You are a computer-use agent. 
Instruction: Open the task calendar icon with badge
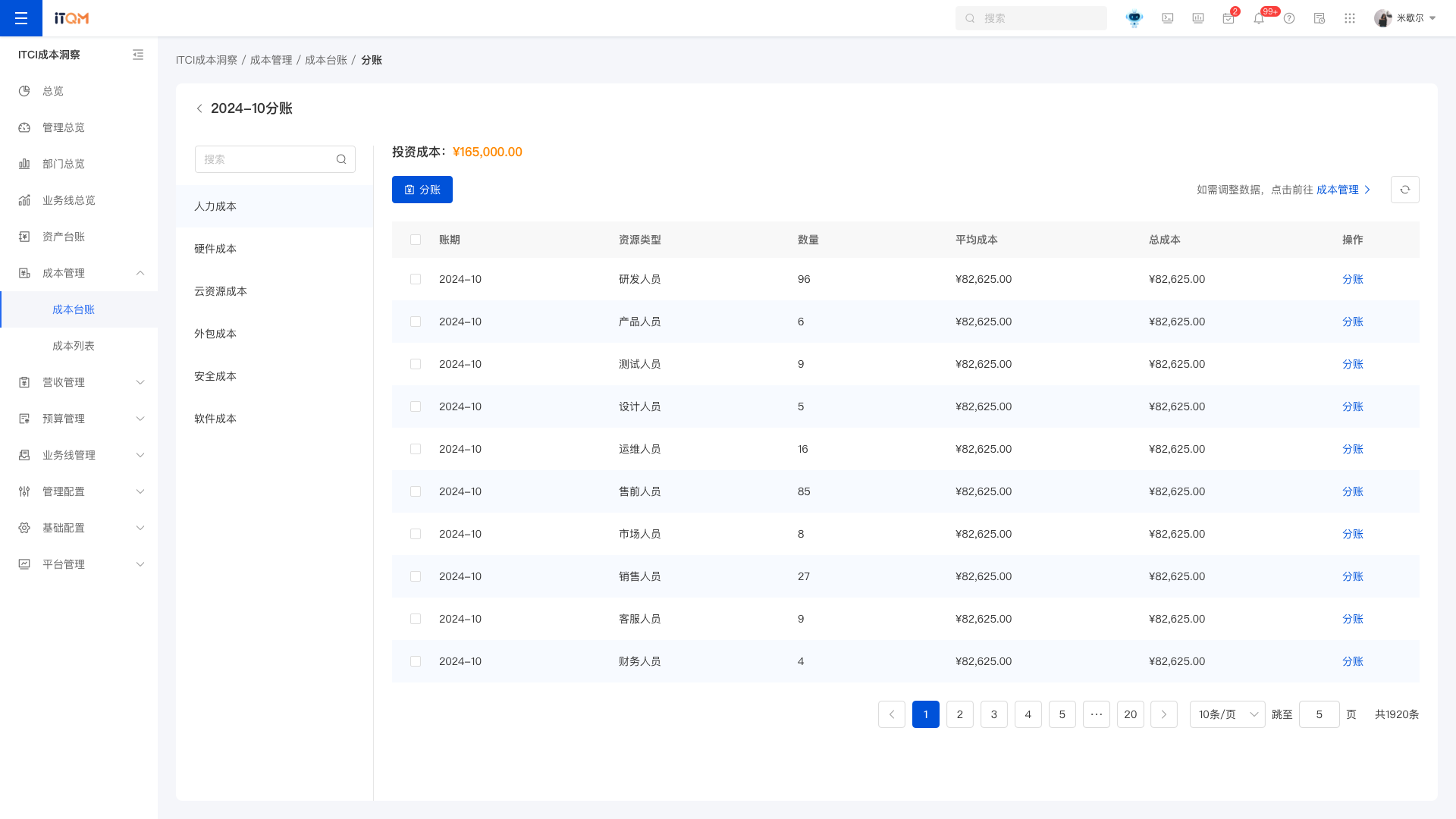click(1228, 18)
